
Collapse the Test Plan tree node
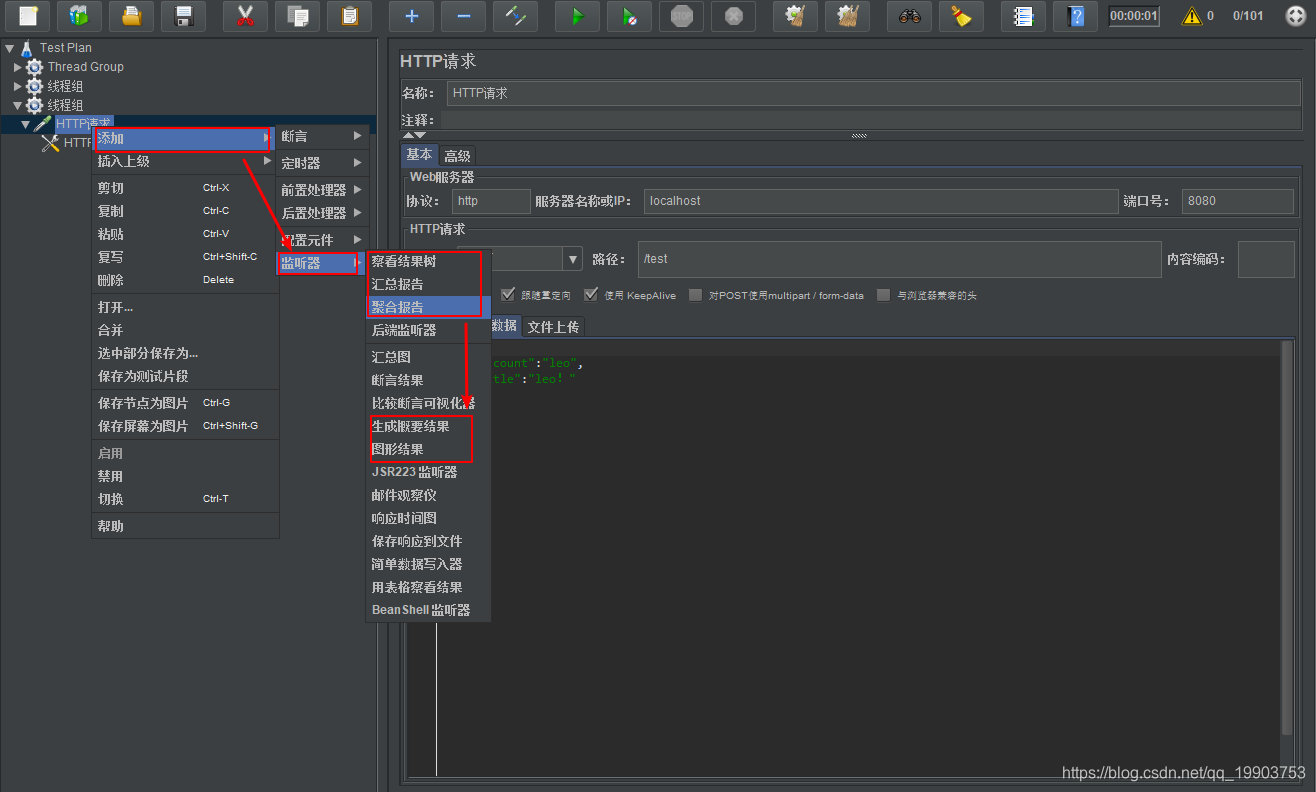[x=9, y=48]
